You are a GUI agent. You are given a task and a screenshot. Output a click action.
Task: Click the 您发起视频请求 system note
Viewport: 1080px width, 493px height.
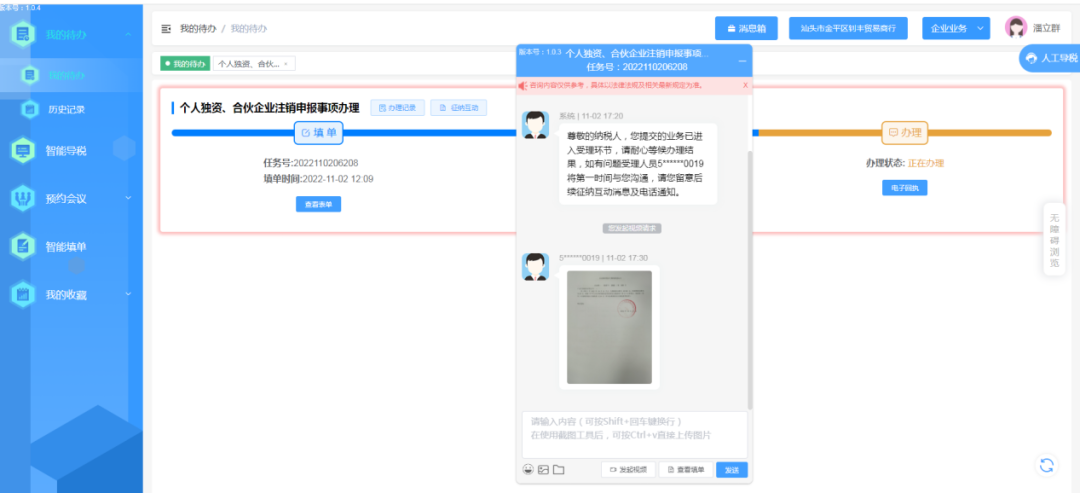(x=632, y=228)
